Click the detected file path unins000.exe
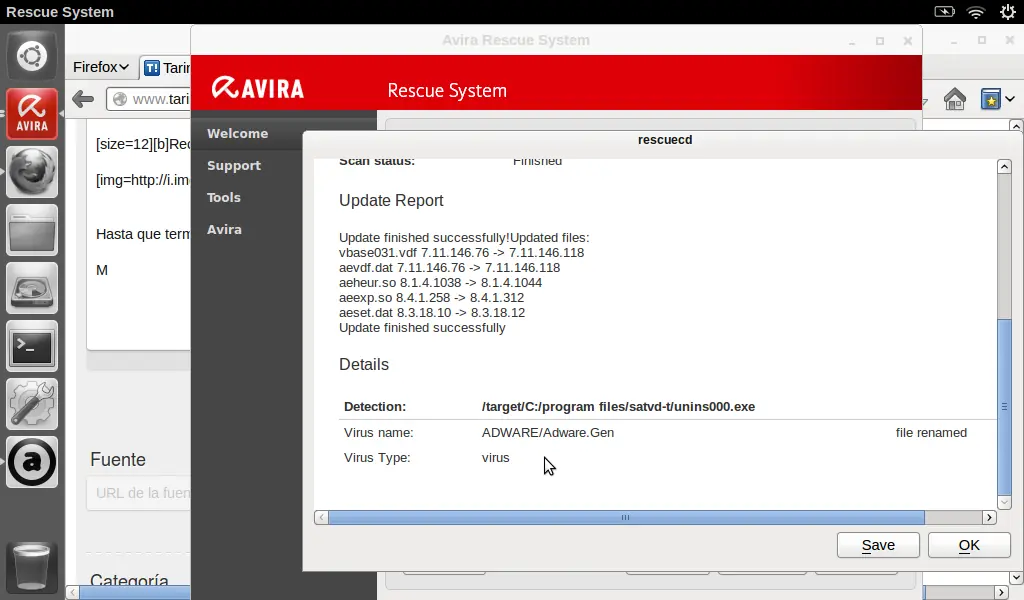 coord(618,407)
